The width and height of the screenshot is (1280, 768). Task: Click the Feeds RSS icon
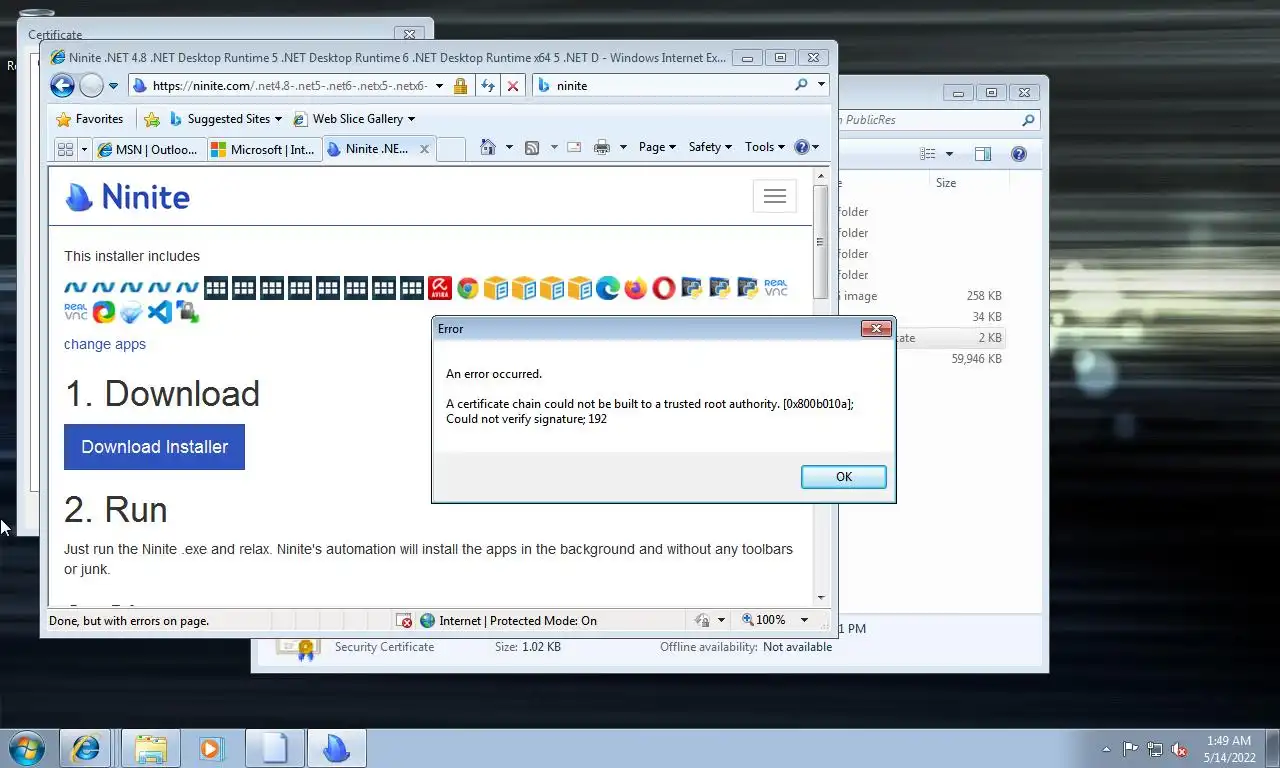pyautogui.click(x=532, y=147)
